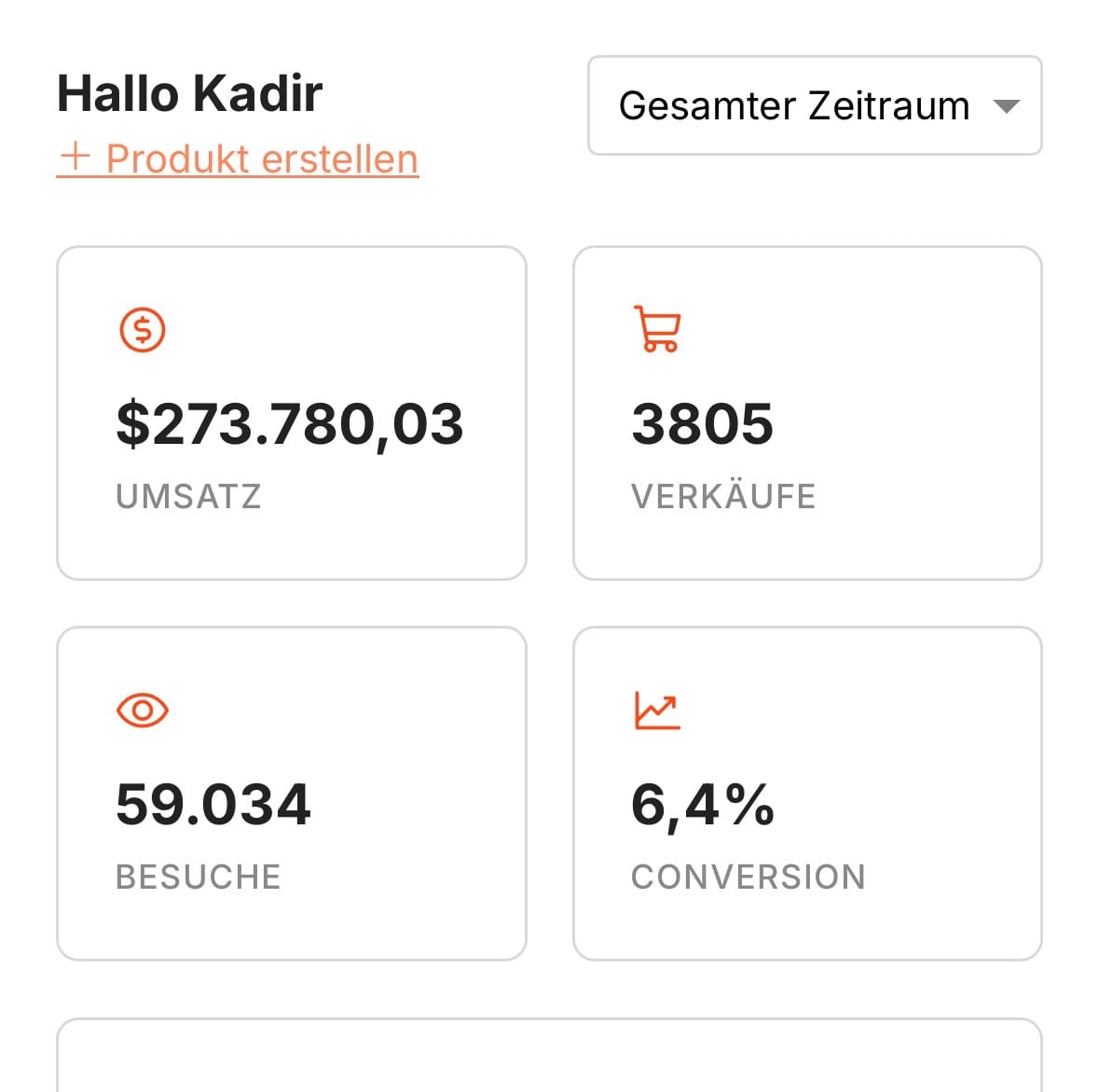Click the $273.780,03 revenue figure
The image size is (1099, 1092).
pyautogui.click(x=289, y=424)
